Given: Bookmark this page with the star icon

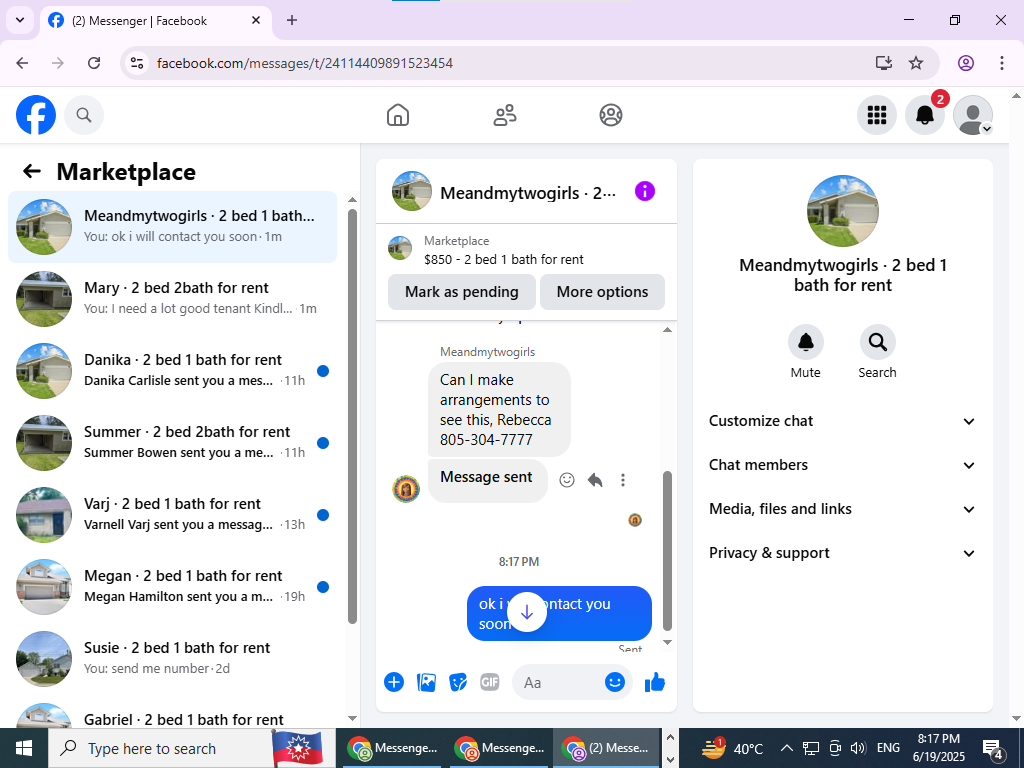Looking at the screenshot, I should coord(916,63).
